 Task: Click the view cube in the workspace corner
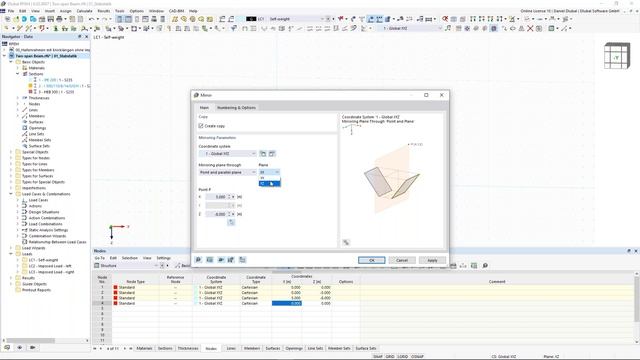point(616,56)
